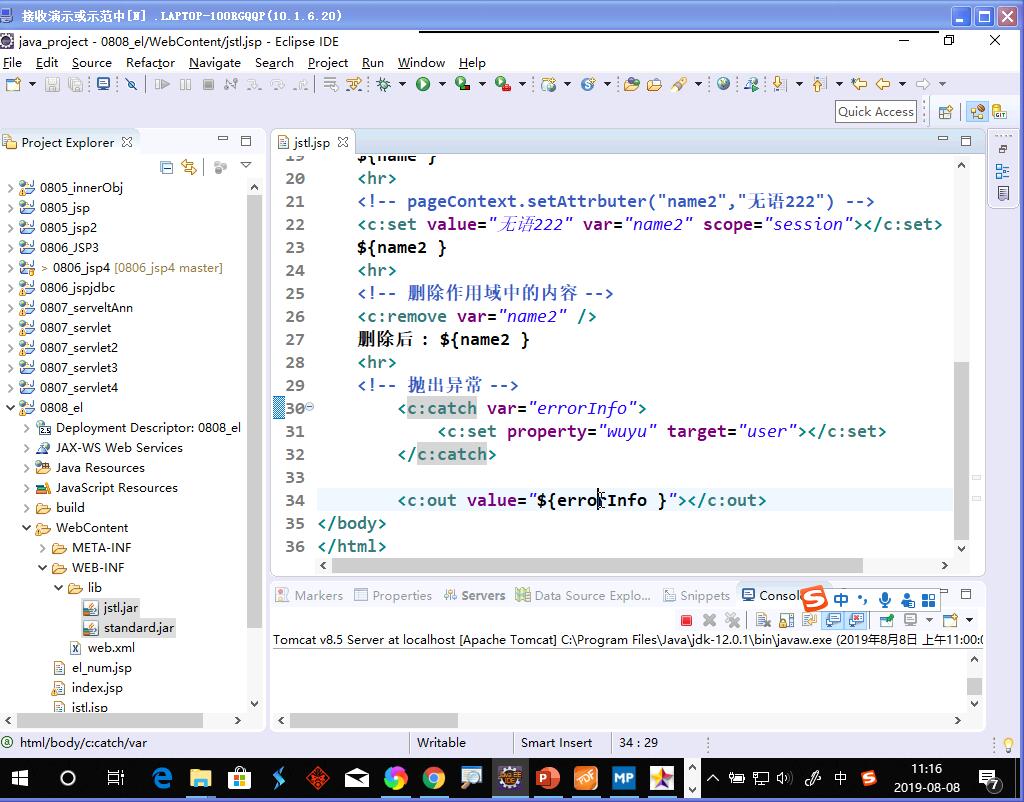
Task: Switch to the Markers tab
Action: click(x=310, y=596)
